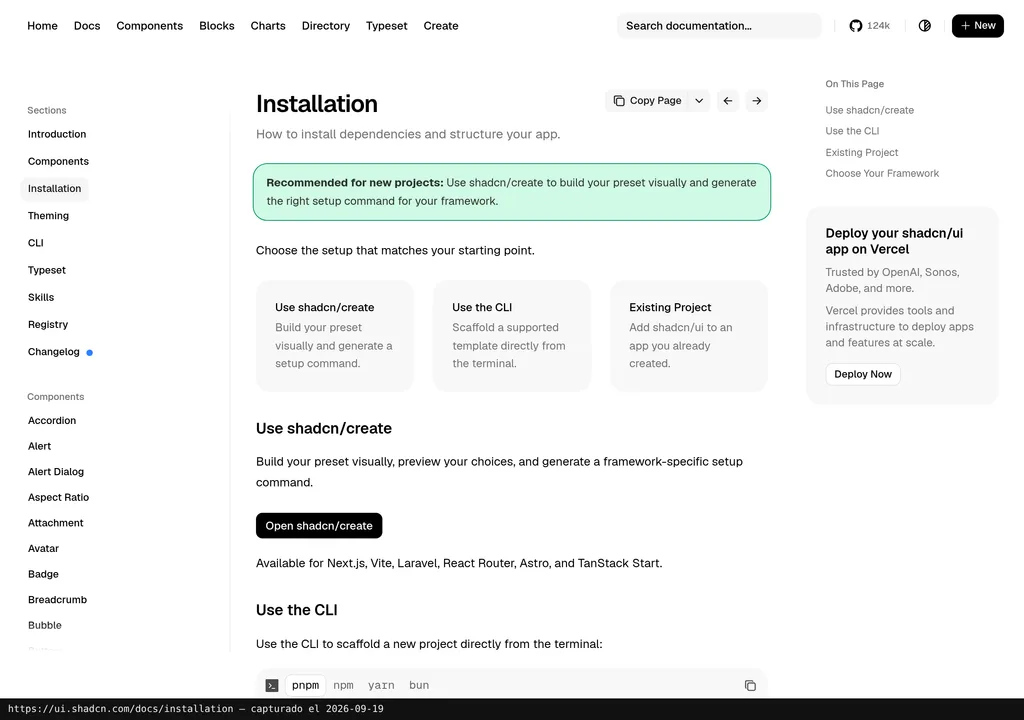Open Components in the top navigation
The image size is (1024, 720).
pos(150,25)
